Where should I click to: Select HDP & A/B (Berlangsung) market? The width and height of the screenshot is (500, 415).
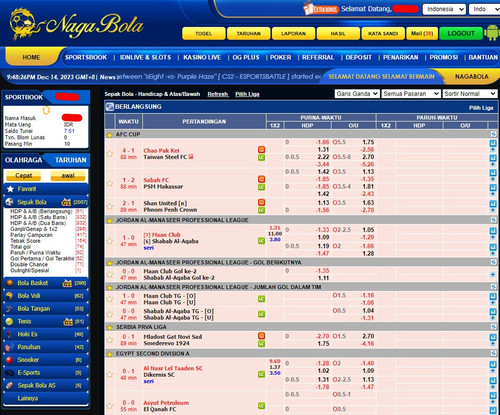[41, 211]
